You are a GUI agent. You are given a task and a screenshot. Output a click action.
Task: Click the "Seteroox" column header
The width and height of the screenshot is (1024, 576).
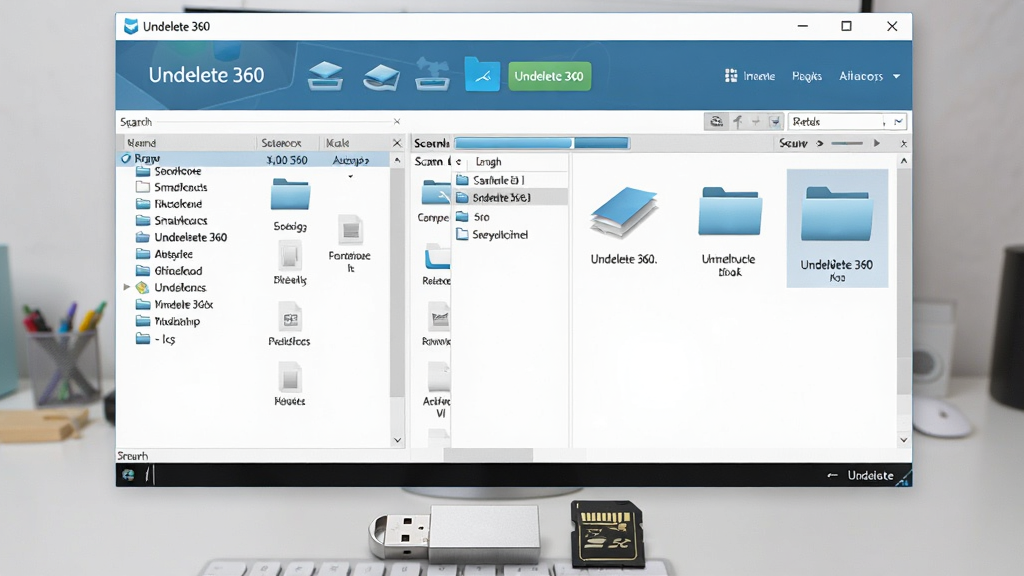281,143
